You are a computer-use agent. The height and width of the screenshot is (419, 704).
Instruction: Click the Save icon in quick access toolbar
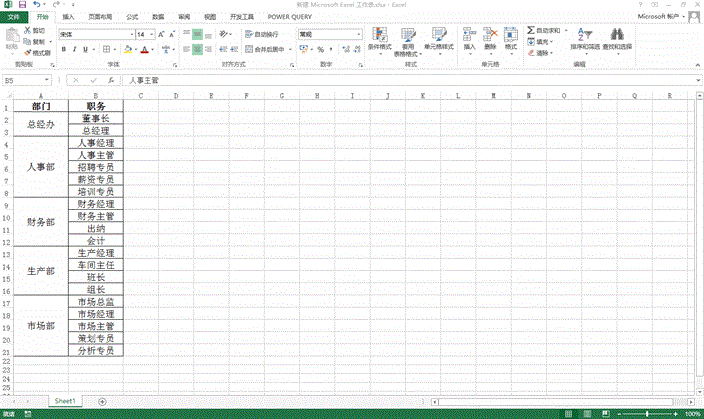coord(21,5)
